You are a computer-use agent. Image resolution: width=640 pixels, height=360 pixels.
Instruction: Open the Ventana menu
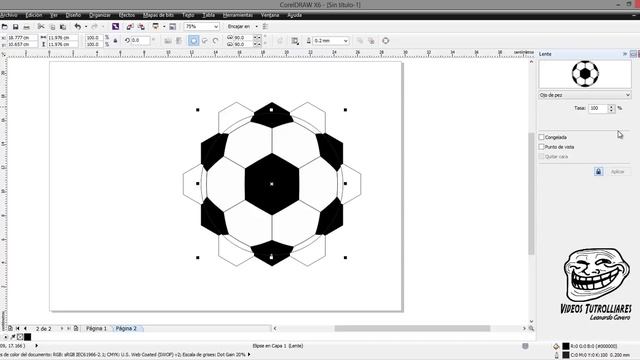pyautogui.click(x=270, y=15)
